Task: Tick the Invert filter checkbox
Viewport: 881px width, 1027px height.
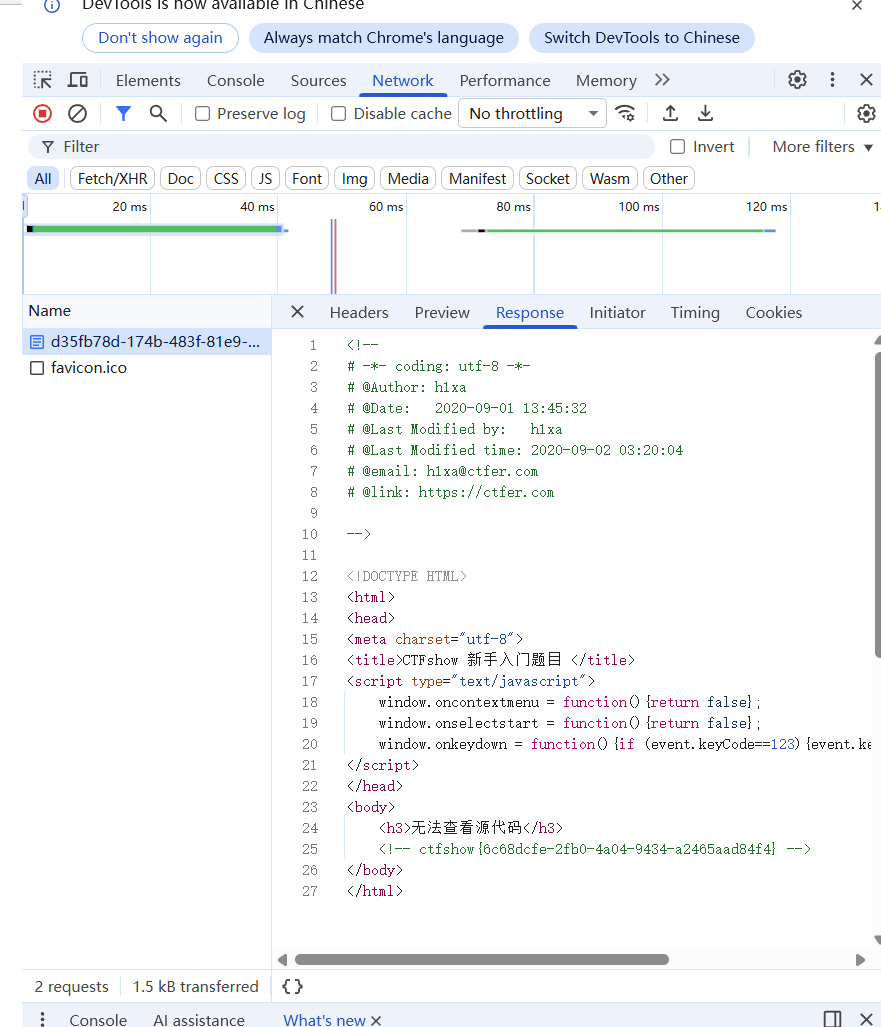Action: click(677, 147)
